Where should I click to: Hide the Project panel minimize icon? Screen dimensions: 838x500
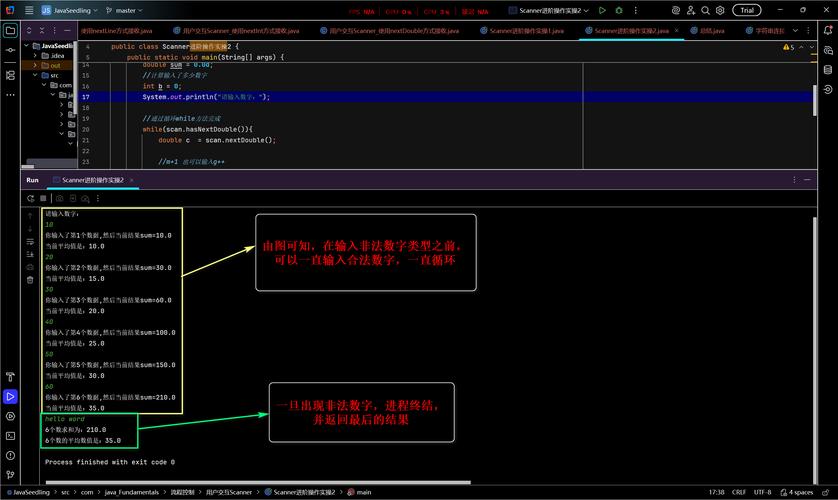67,30
